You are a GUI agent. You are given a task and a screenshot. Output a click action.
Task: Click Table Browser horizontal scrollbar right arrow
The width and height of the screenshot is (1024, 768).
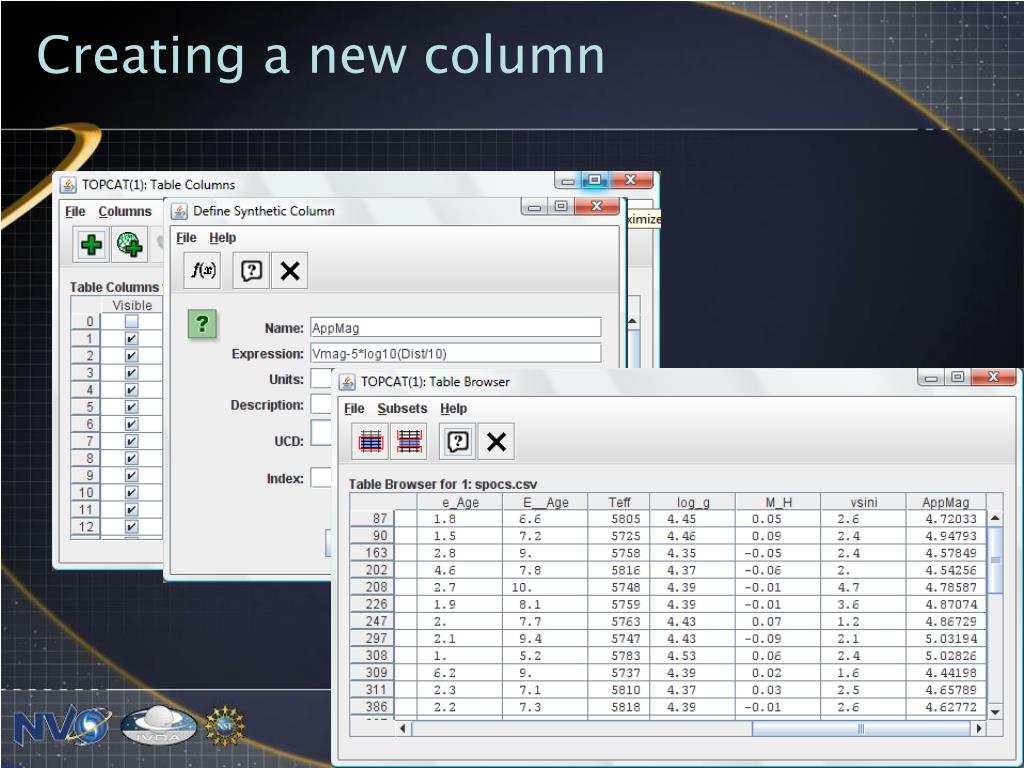pos(978,728)
